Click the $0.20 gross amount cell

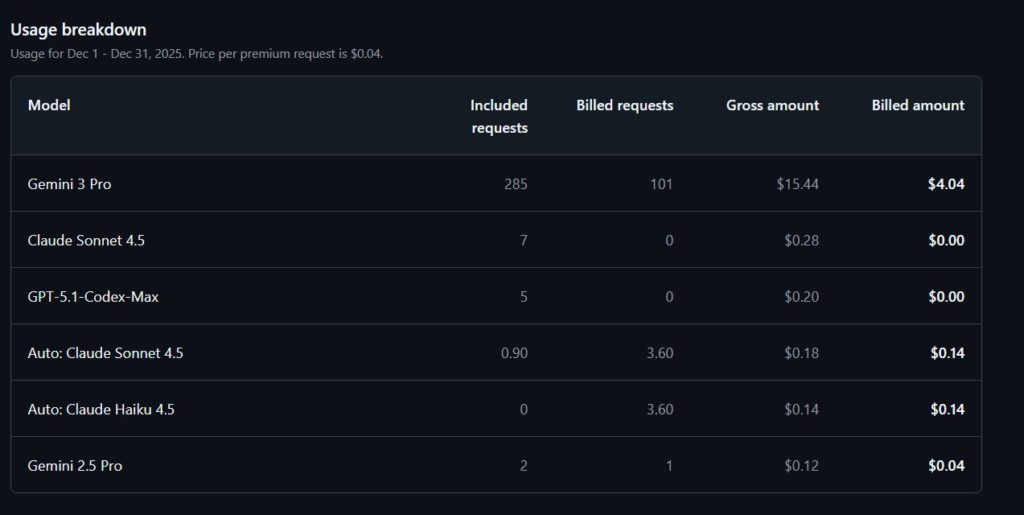pyautogui.click(x=801, y=297)
